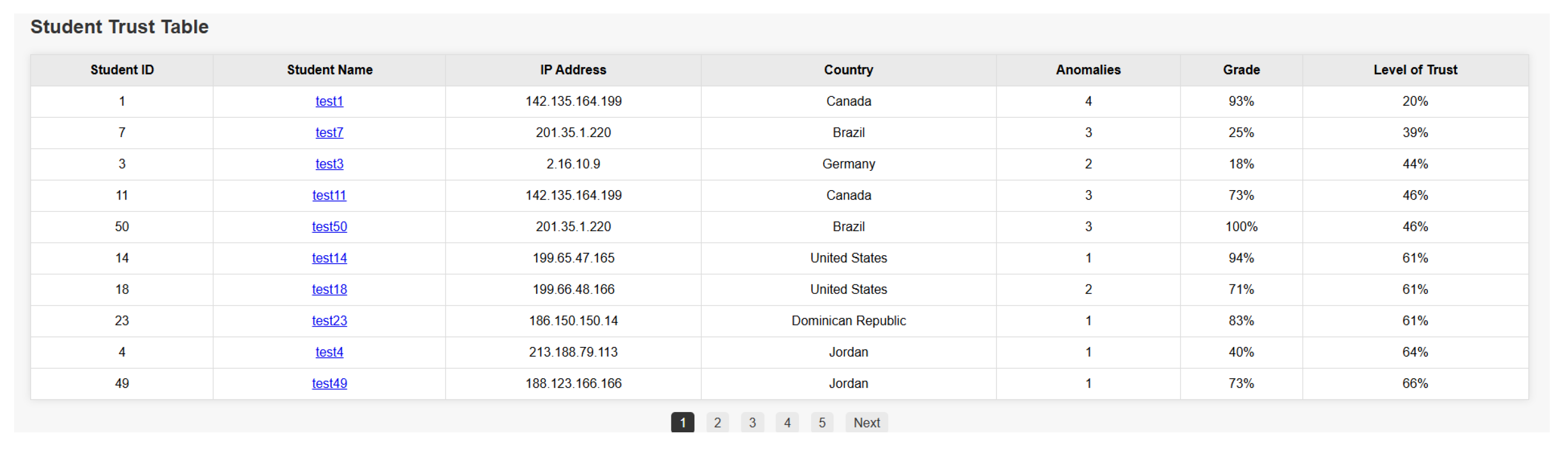
Task: Jump to page 3 in pagination
Action: coord(752,423)
